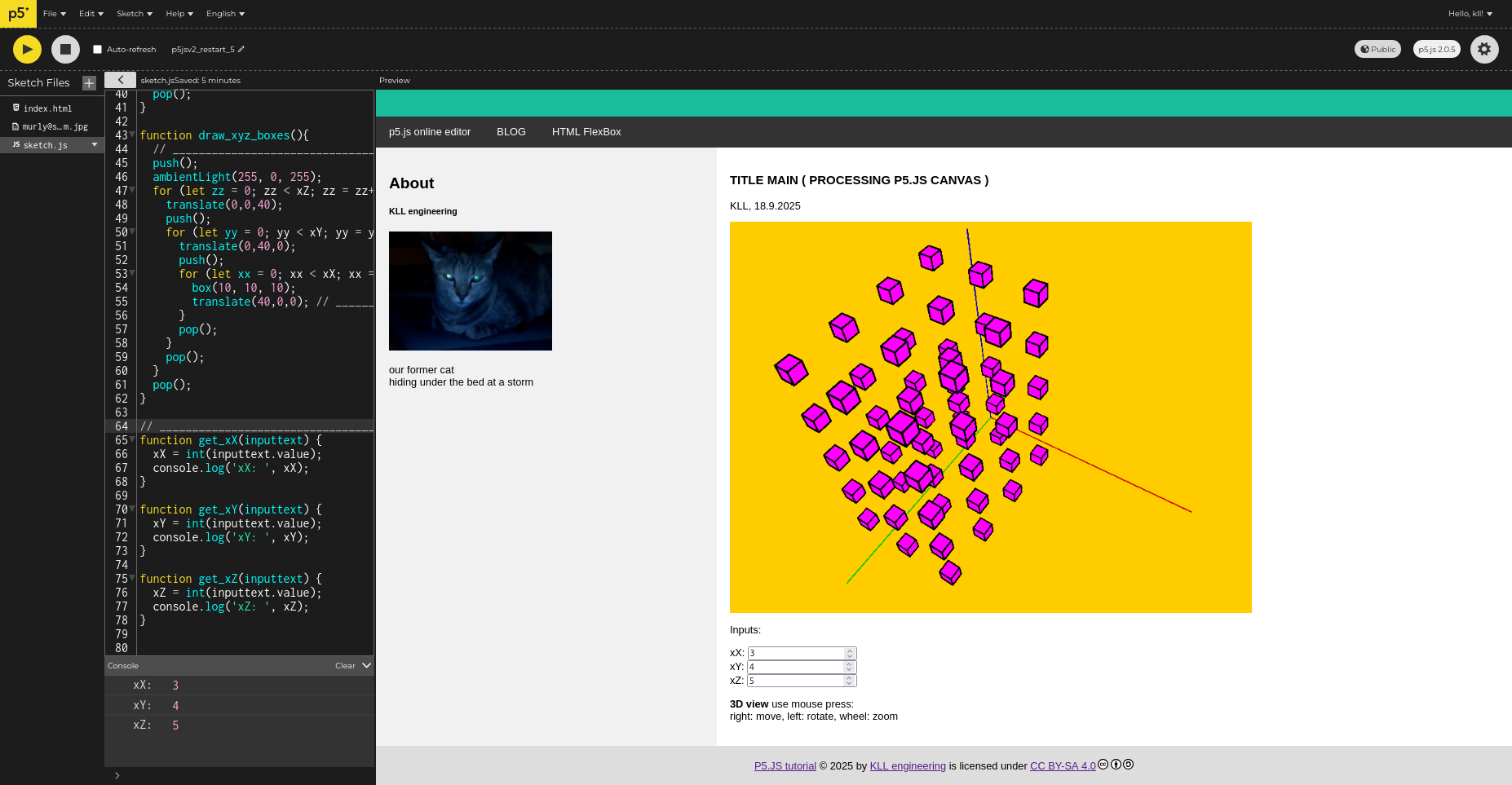Collapse the sidebar with the chevron arrow
The height and width of the screenshot is (785, 1512).
click(x=120, y=80)
